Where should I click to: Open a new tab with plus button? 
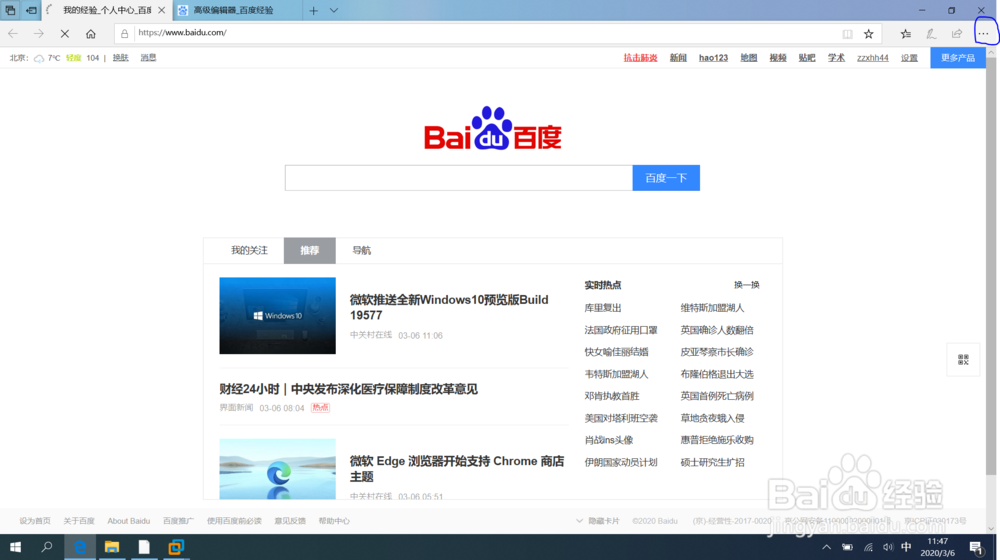313,10
